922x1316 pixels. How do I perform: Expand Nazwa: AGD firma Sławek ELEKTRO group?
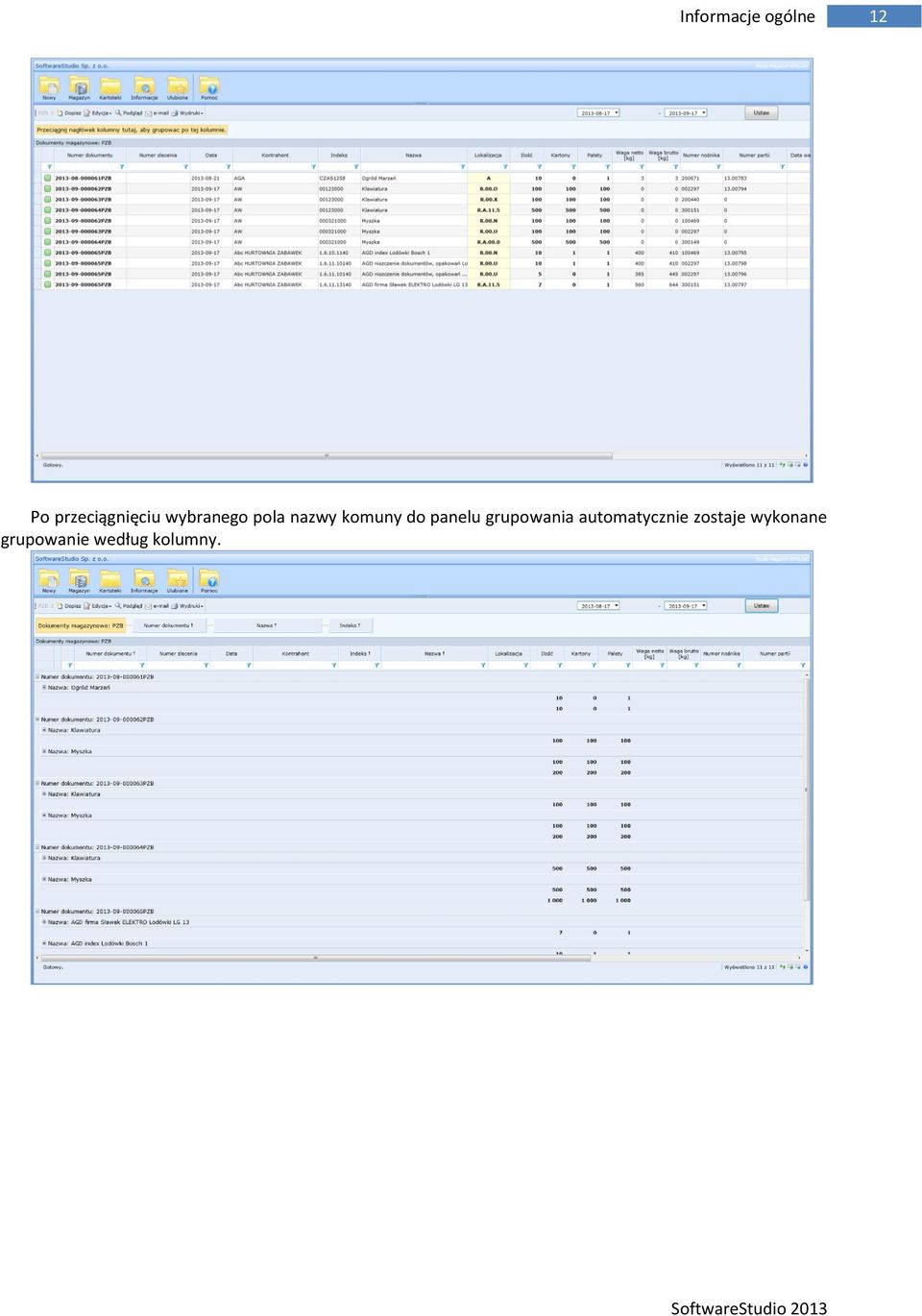point(44,922)
